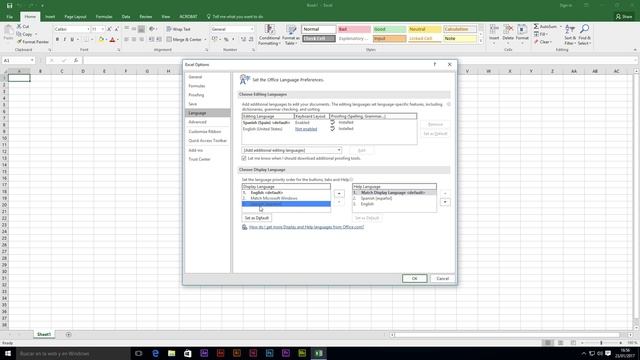The height and width of the screenshot is (360, 640).
Task: Add a new sheet with plus icon
Action: [69, 334]
